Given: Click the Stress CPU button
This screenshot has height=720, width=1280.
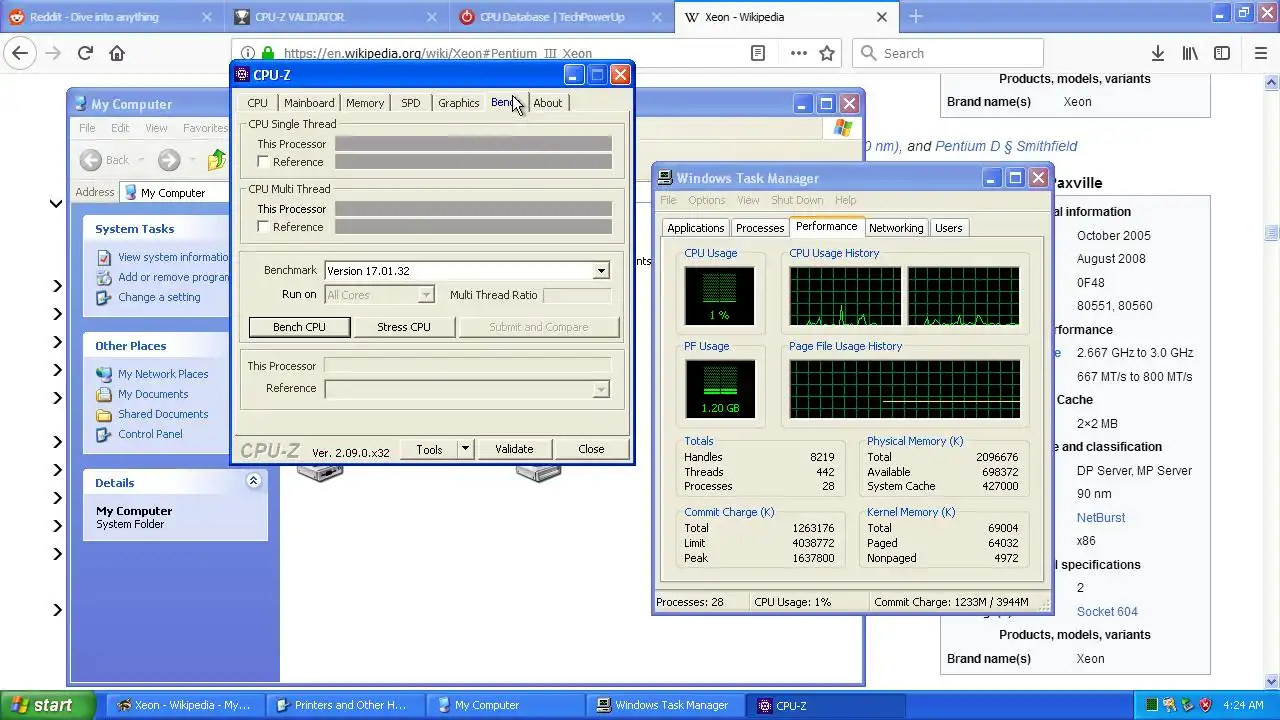Looking at the screenshot, I should (x=404, y=327).
